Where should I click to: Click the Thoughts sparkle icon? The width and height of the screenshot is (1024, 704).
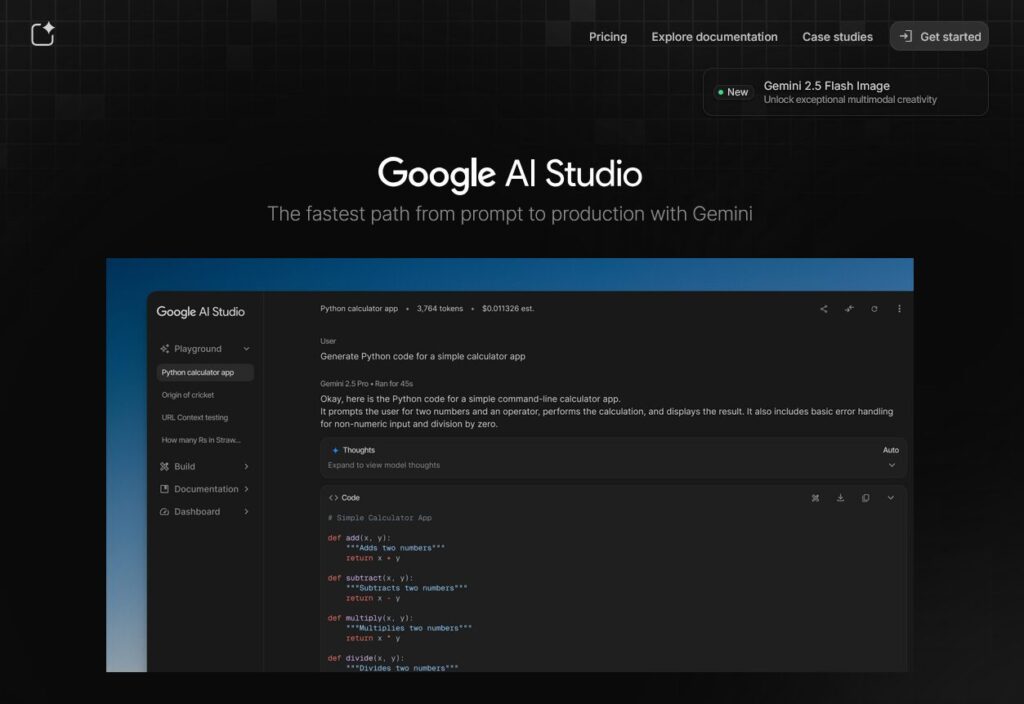coord(335,450)
